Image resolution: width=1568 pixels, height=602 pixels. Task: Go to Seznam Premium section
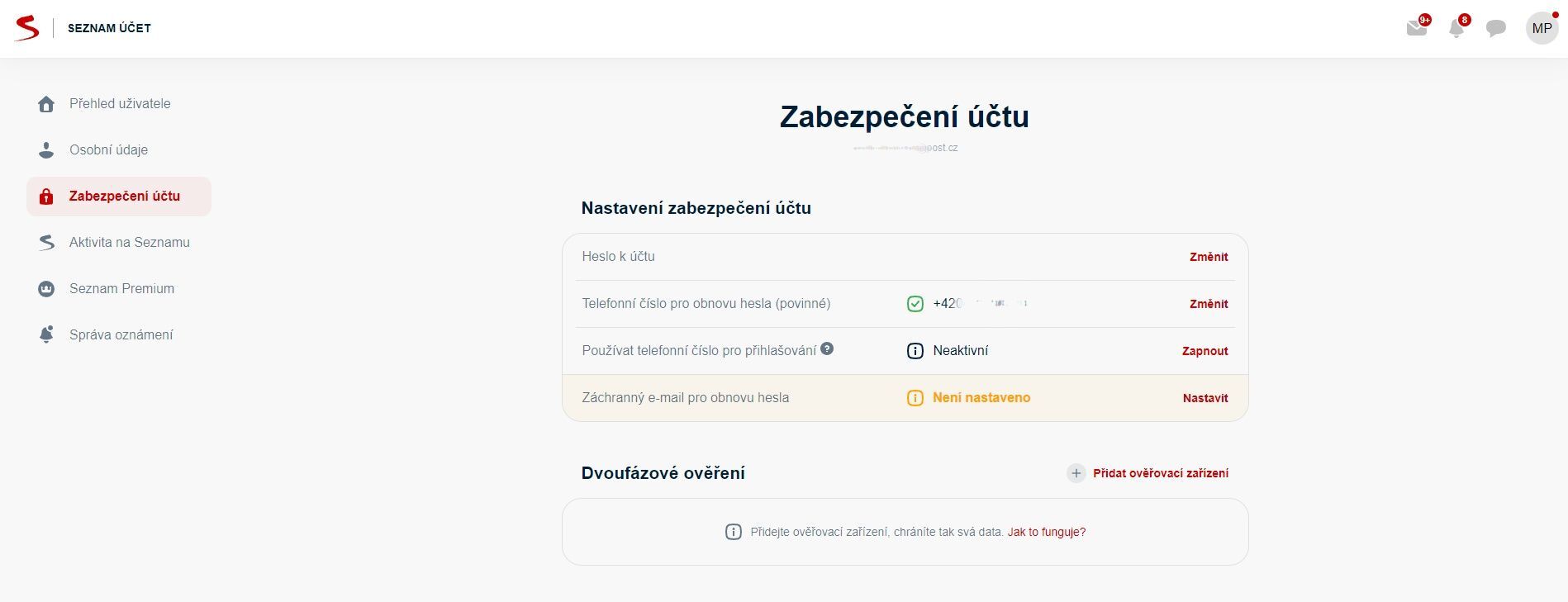tap(121, 288)
